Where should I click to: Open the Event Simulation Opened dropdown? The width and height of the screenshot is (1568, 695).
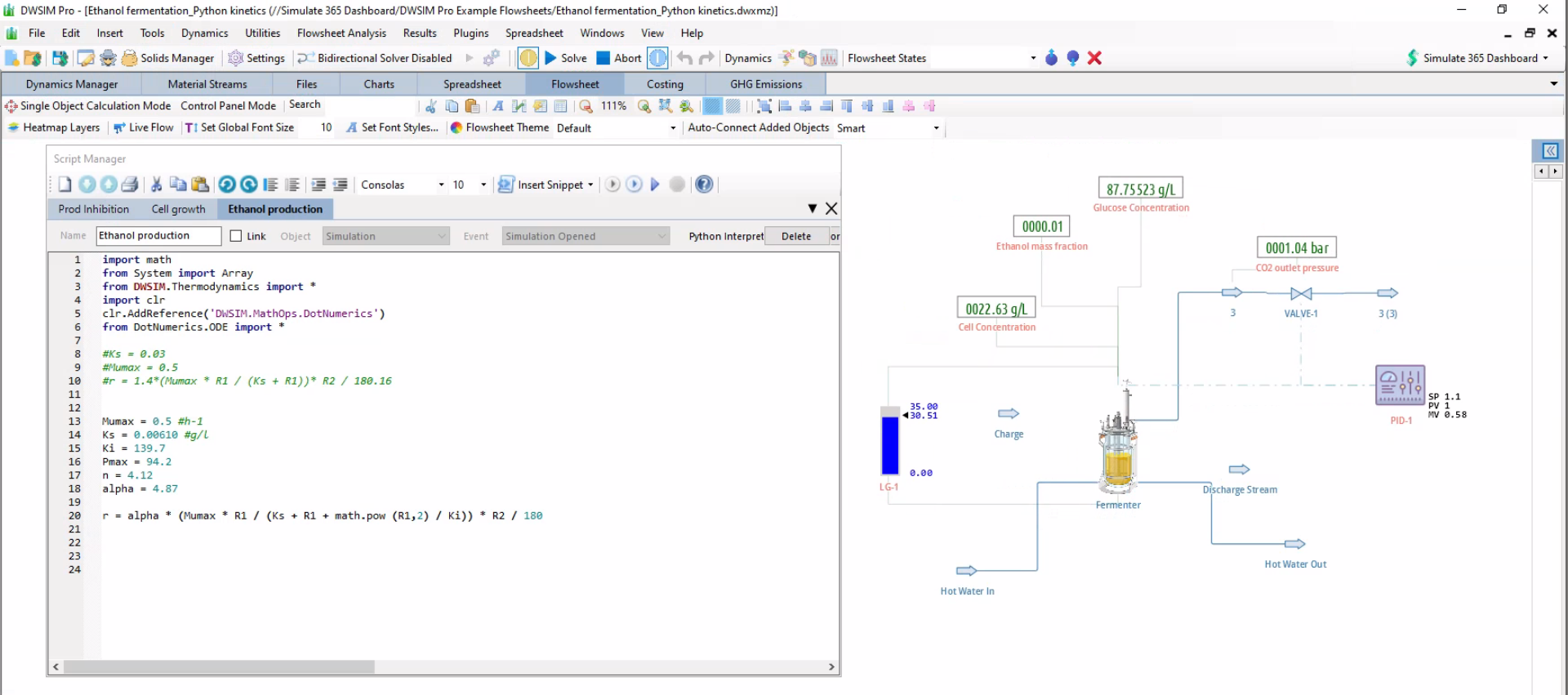586,236
